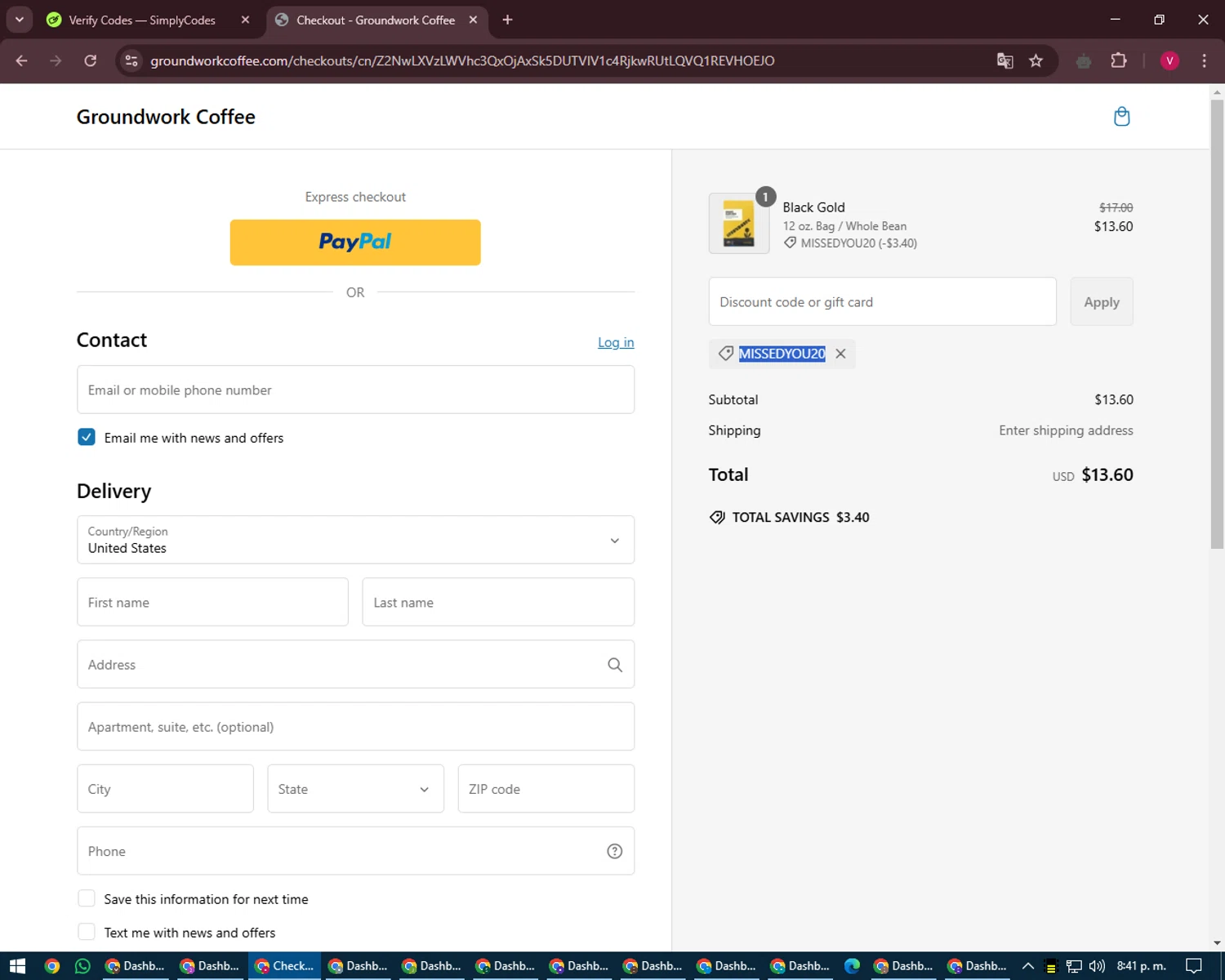Image resolution: width=1225 pixels, height=980 pixels.
Task: Show the phone field help icon
Action: [x=615, y=851]
